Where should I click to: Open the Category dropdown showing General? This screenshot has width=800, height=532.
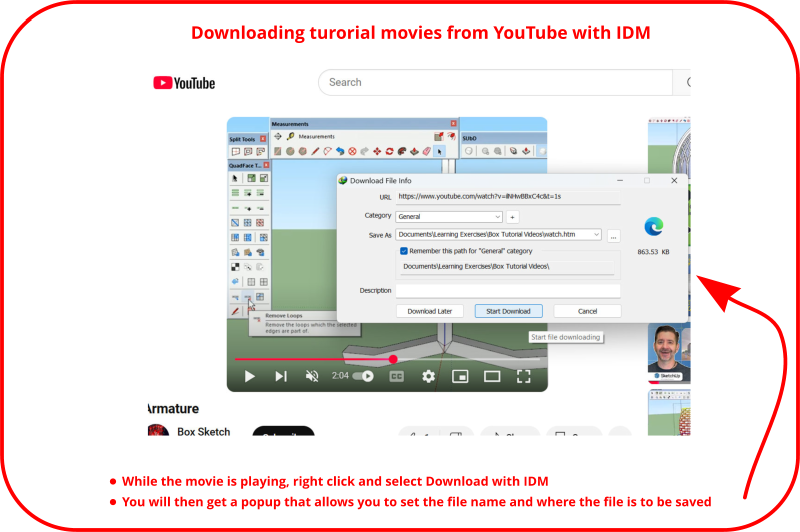pos(449,216)
